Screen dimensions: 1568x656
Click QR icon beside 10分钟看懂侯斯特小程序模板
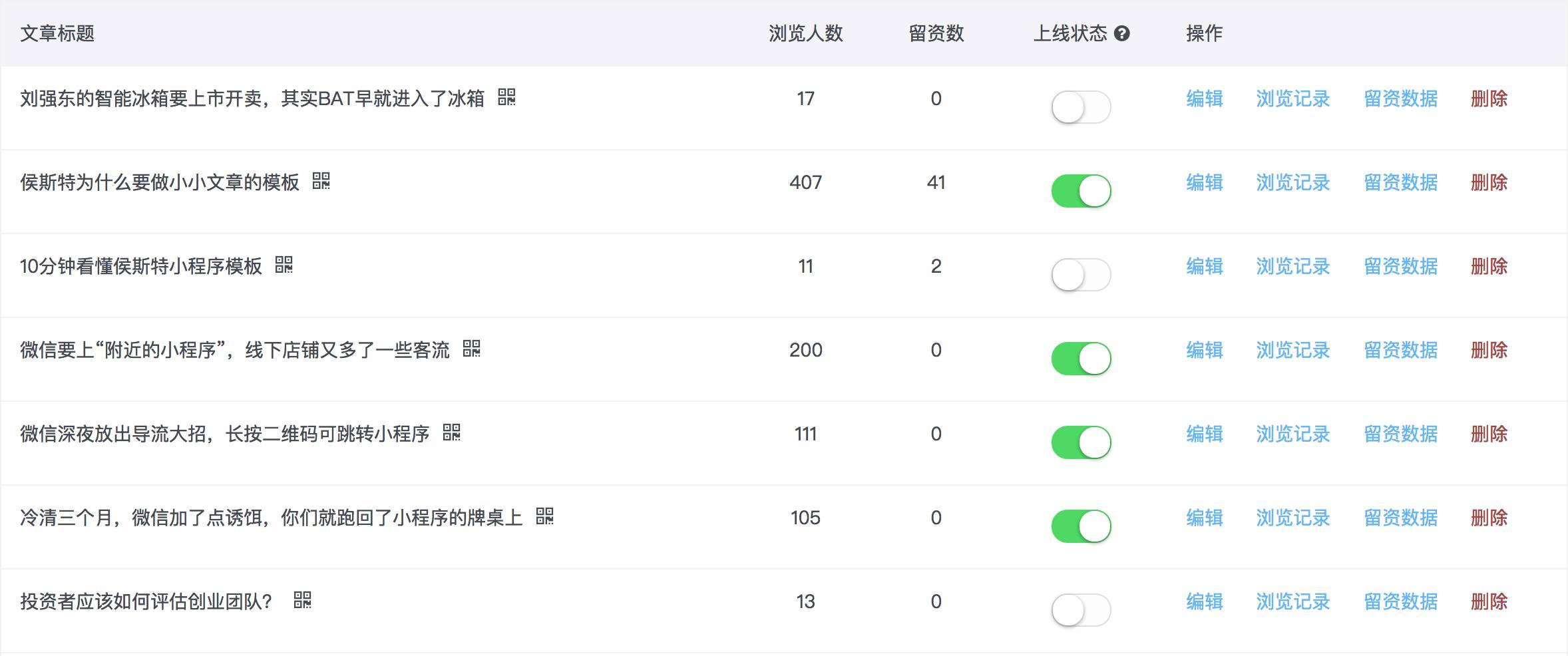point(284,265)
